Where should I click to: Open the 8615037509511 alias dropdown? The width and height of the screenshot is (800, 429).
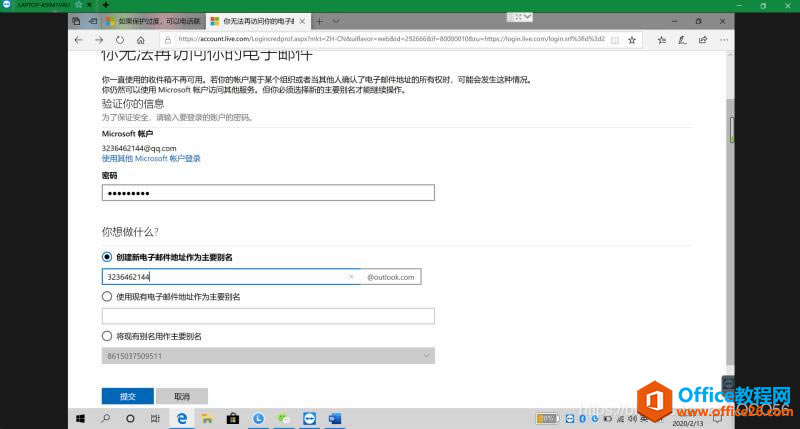pyautogui.click(x=268, y=356)
